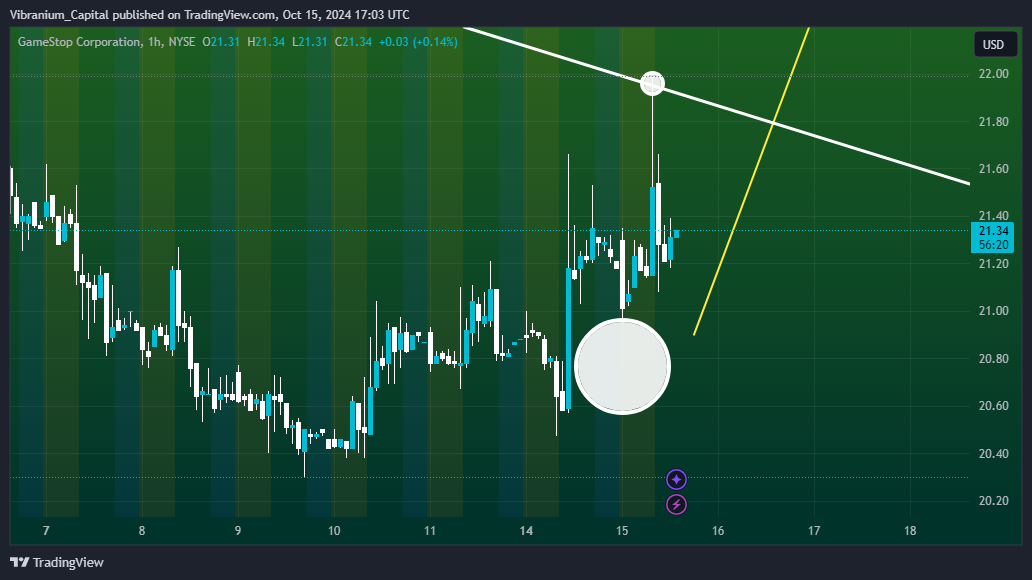The image size is (1032, 580).
Task: Click the 20.60 price axis label
Action: click(993, 406)
